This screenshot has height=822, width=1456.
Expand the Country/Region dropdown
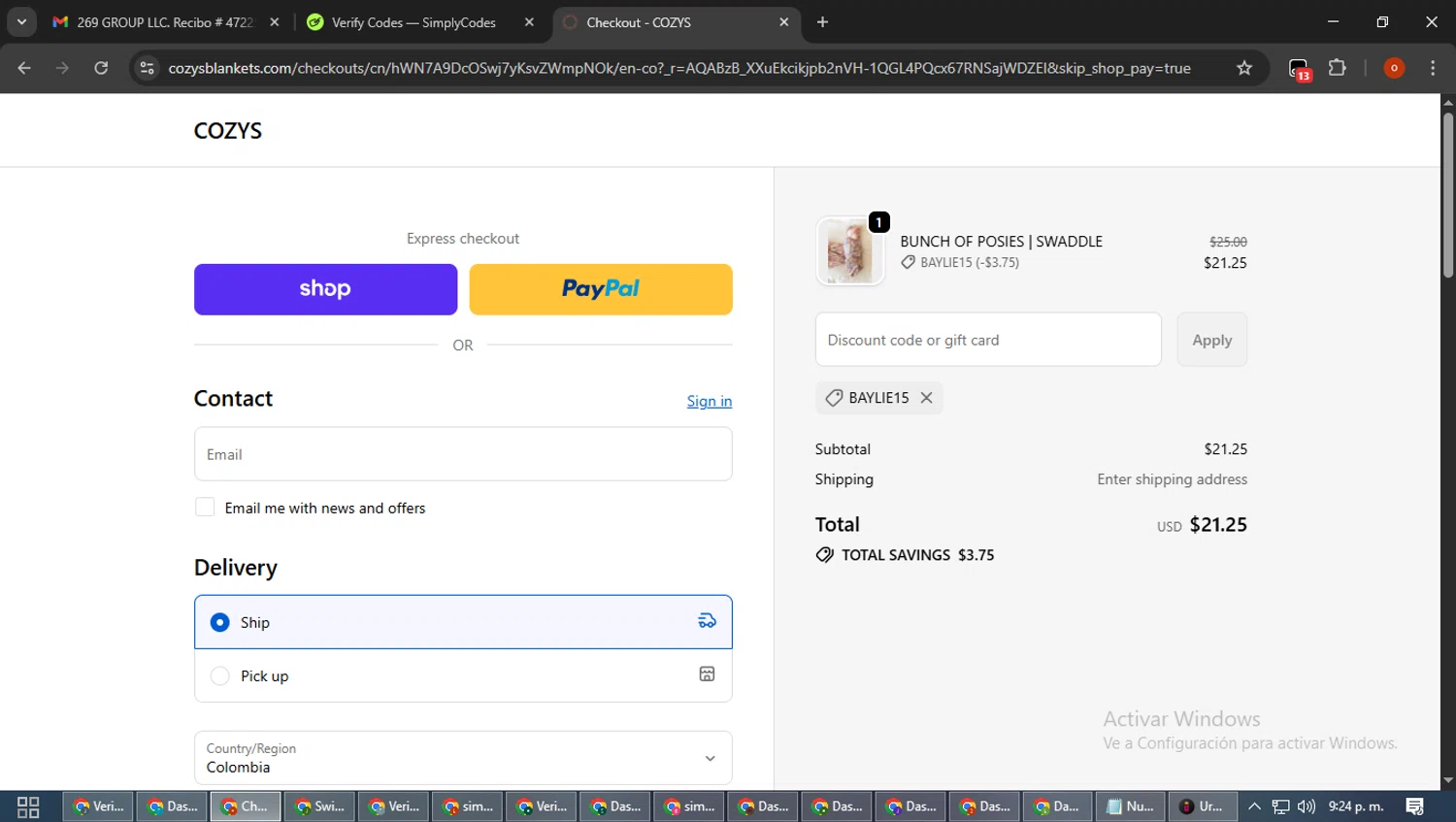point(463,758)
